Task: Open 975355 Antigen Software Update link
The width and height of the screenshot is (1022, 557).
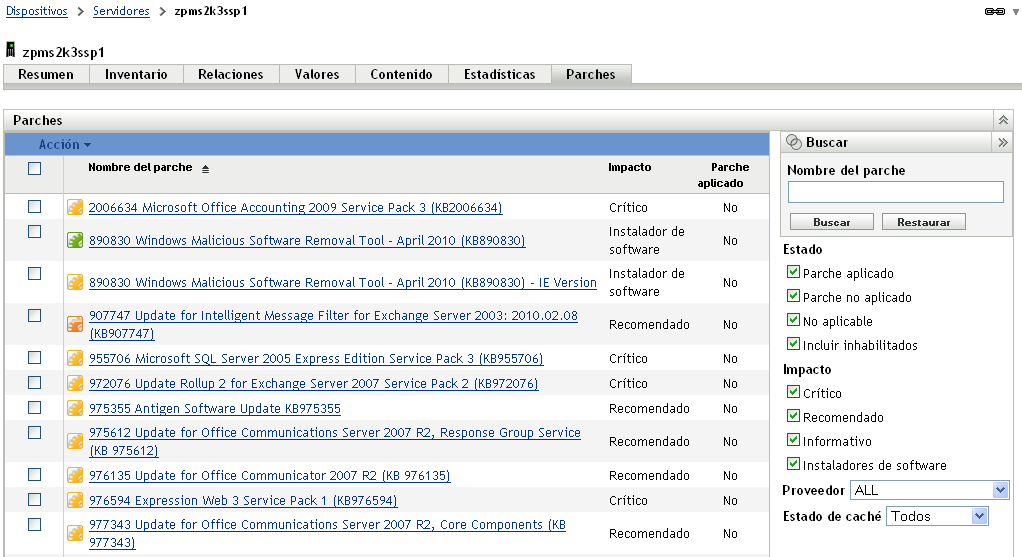Action: (x=214, y=408)
